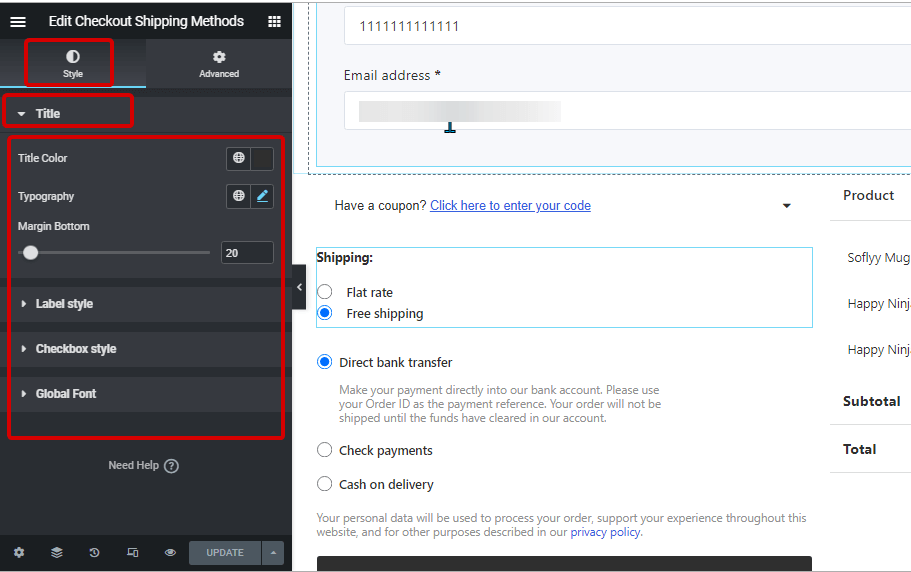Switch to the Advanced tab

pos(219,63)
